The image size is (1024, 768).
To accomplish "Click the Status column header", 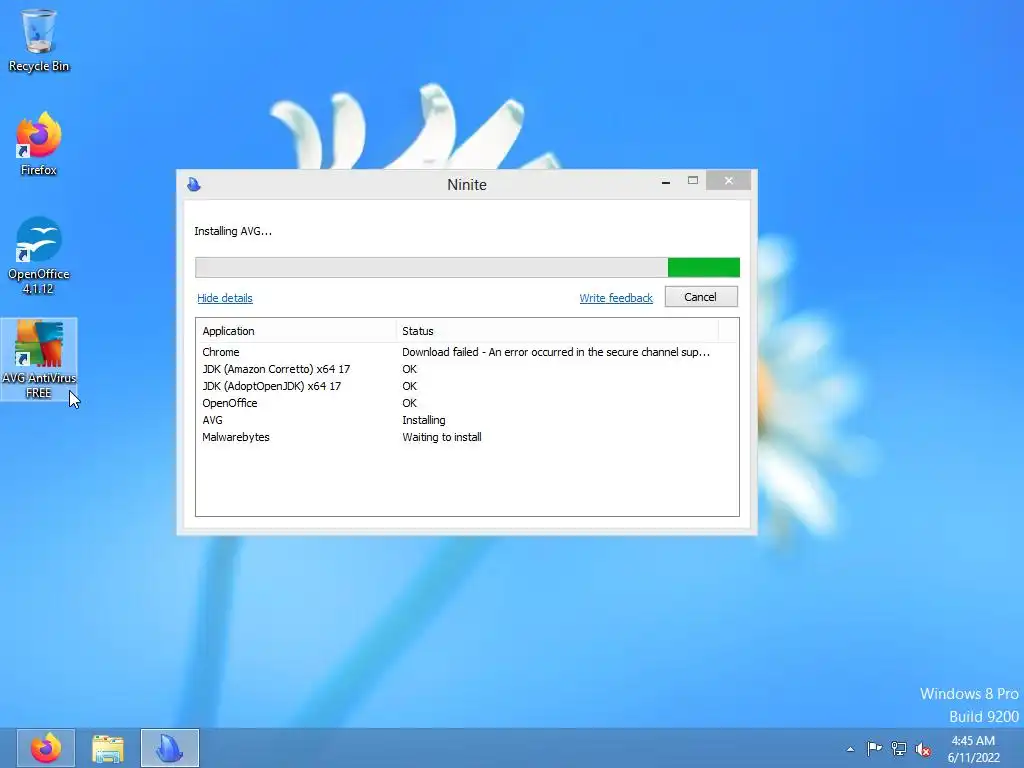I will coord(557,330).
